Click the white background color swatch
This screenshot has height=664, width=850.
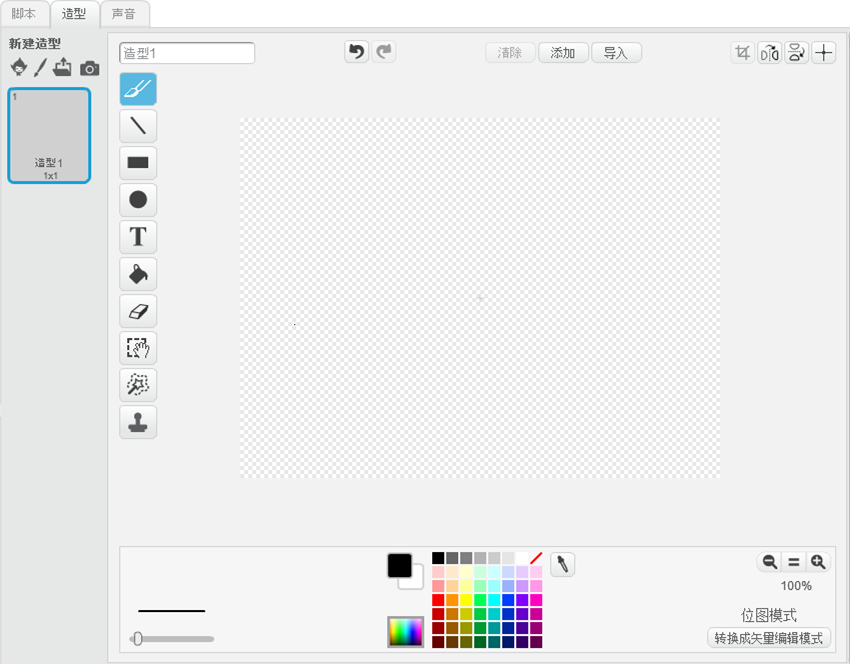(x=416, y=582)
